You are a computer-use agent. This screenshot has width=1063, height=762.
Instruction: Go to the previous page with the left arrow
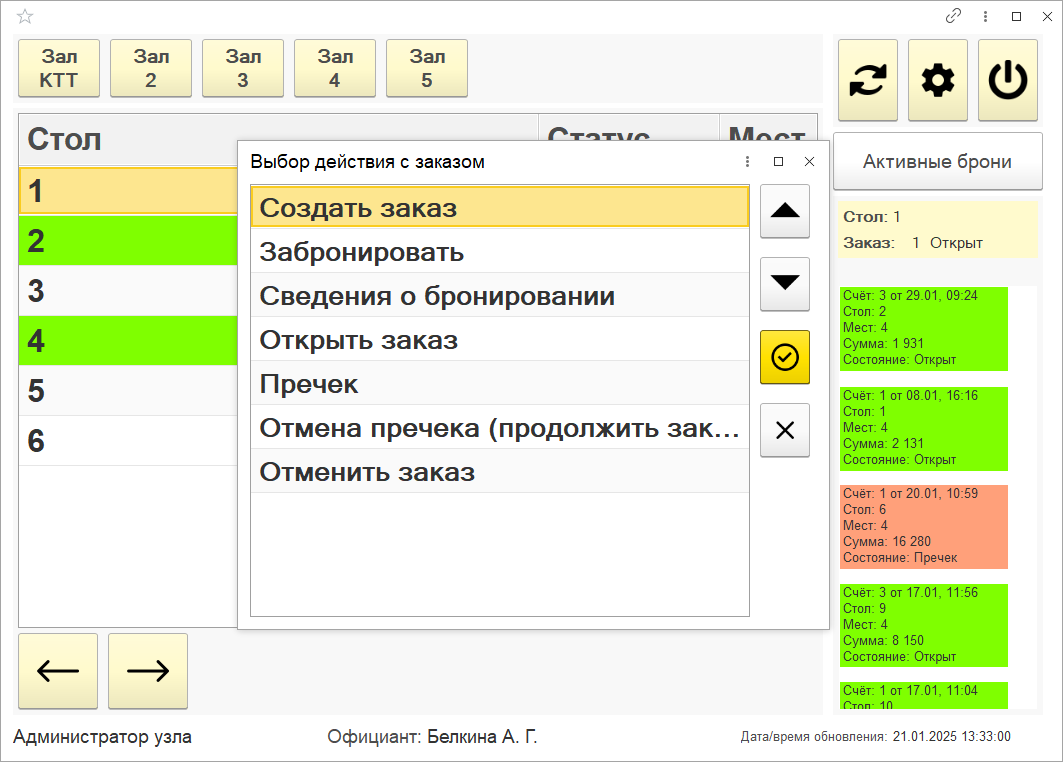pos(58,671)
